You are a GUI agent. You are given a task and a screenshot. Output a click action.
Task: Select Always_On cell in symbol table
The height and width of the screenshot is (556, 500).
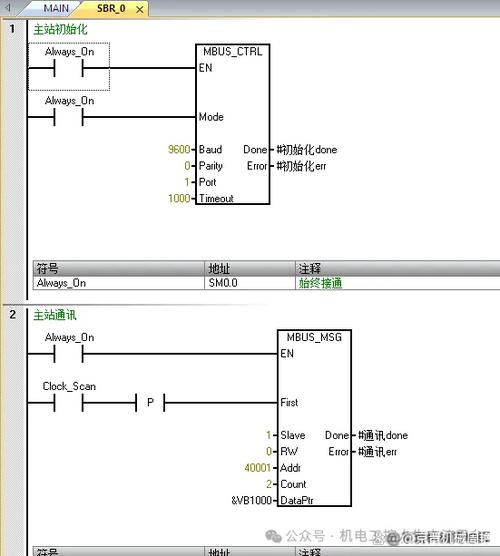(x=119, y=283)
